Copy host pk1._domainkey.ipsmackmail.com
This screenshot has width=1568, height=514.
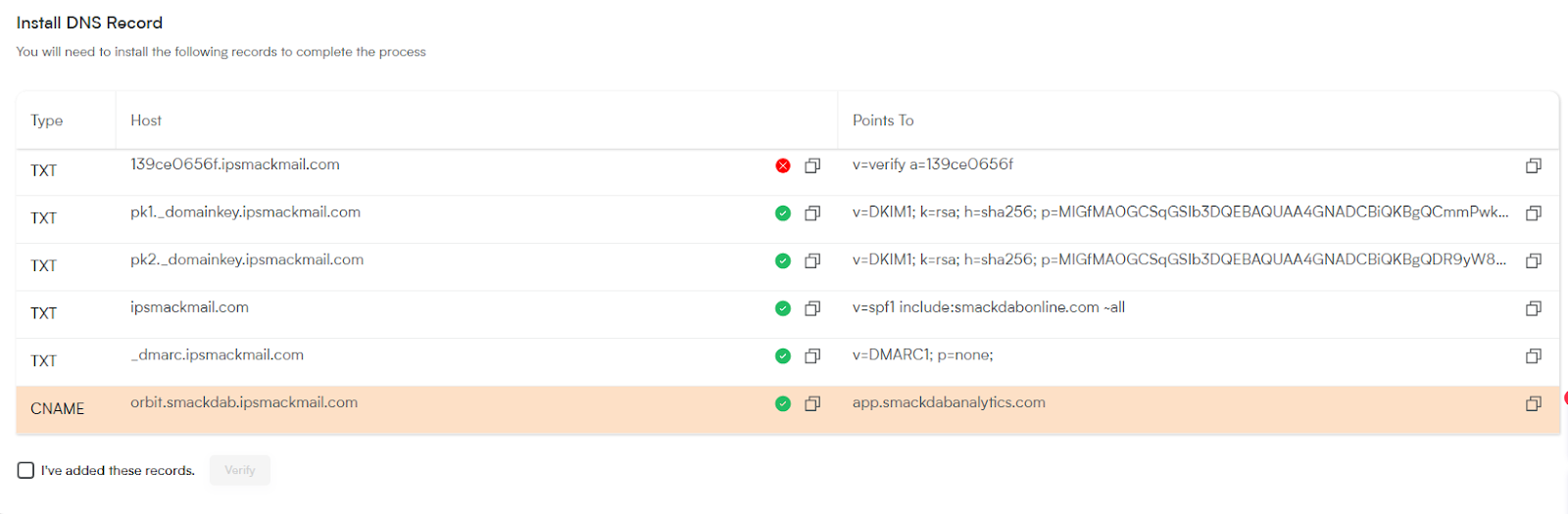click(812, 212)
